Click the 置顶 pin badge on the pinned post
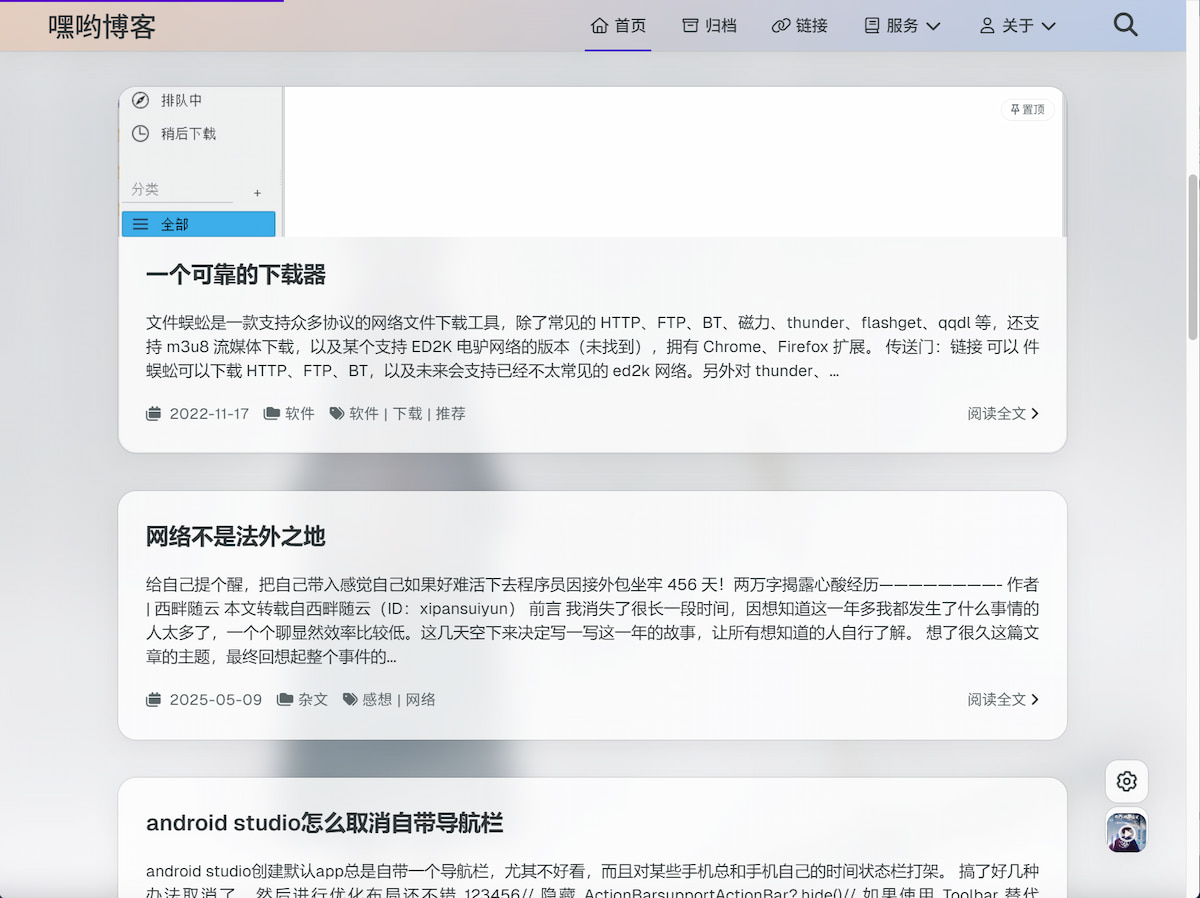This screenshot has width=1200, height=898. (x=1026, y=110)
